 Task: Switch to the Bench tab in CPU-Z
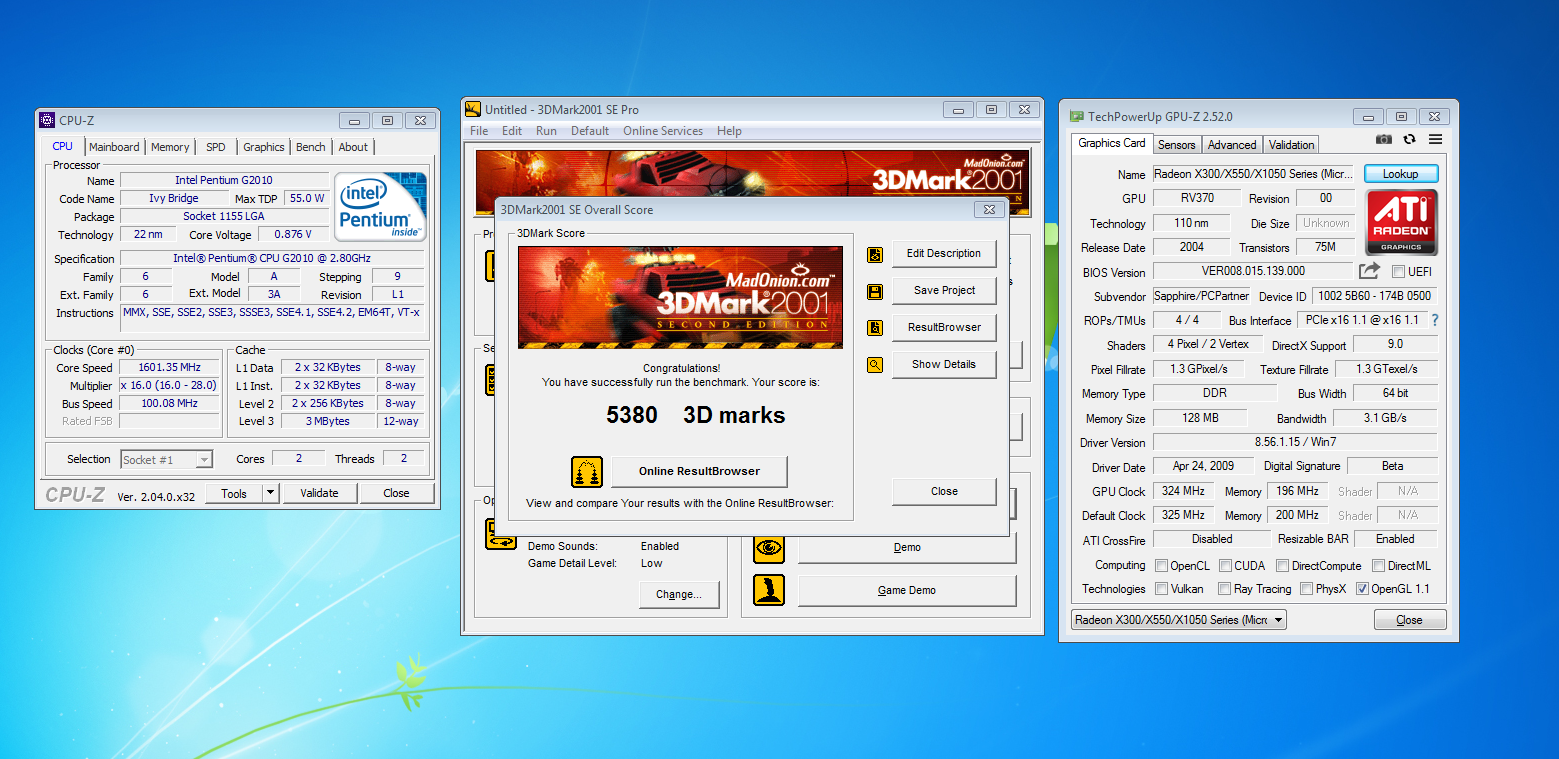click(311, 147)
